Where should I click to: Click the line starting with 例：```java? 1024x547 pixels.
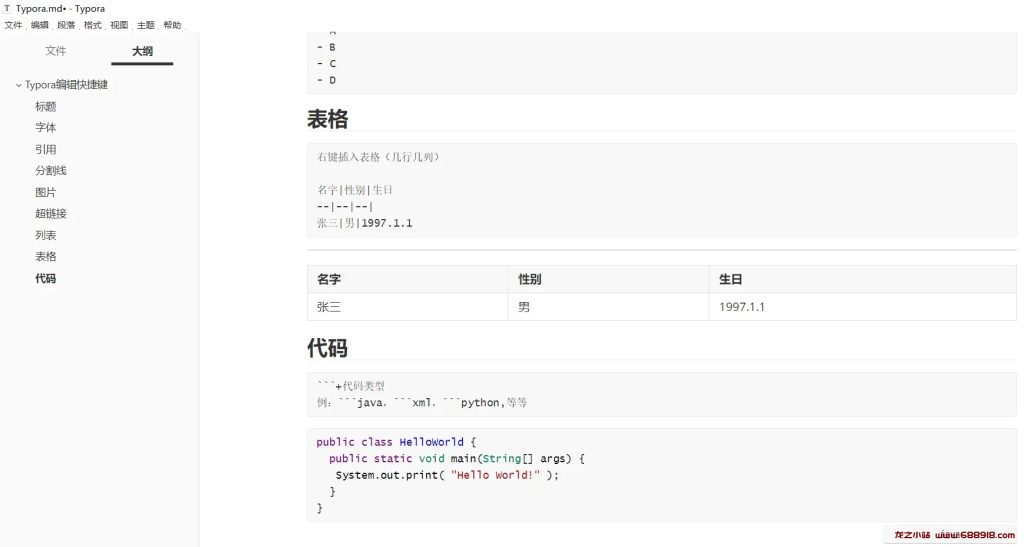(422, 403)
